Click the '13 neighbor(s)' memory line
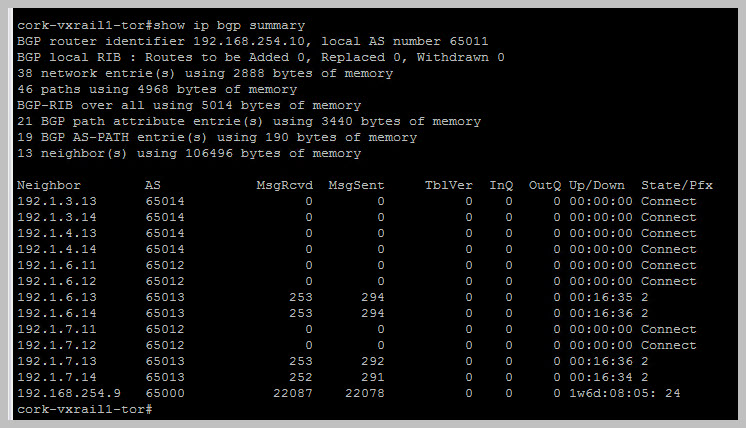 [x=189, y=153]
